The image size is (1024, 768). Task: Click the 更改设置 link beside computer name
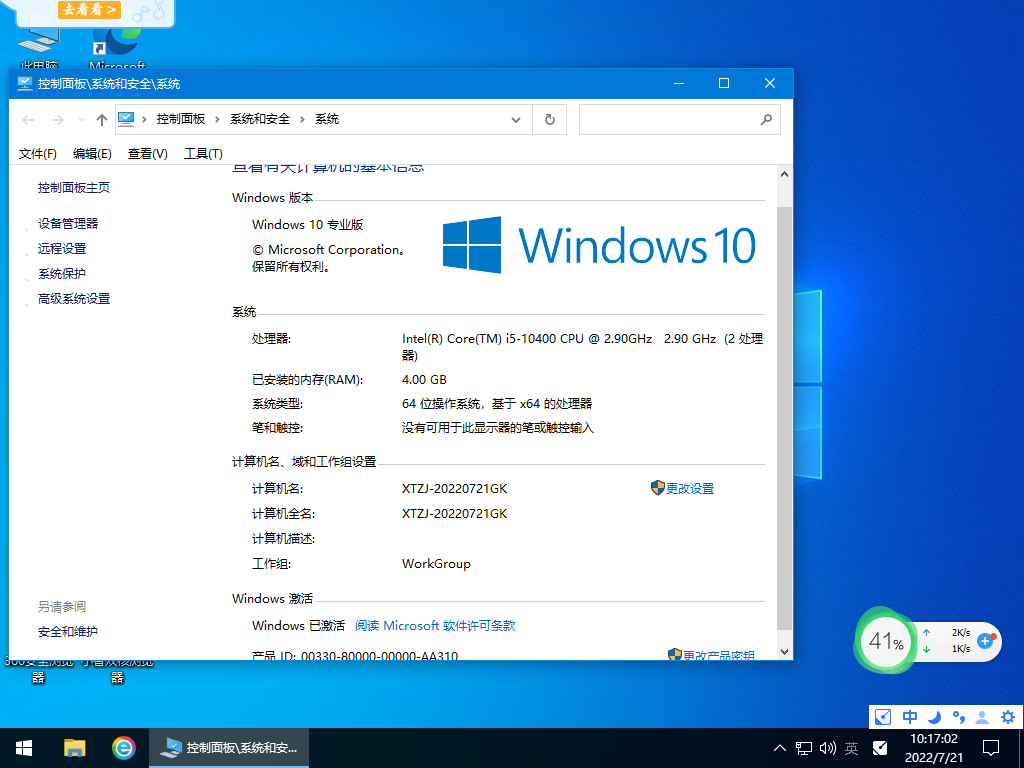tap(690, 488)
